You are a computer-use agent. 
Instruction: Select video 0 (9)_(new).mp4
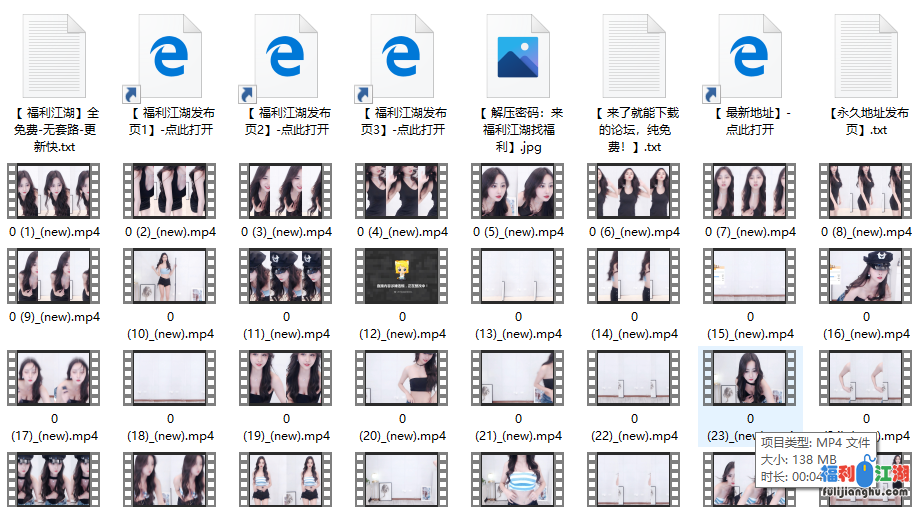[55, 276]
